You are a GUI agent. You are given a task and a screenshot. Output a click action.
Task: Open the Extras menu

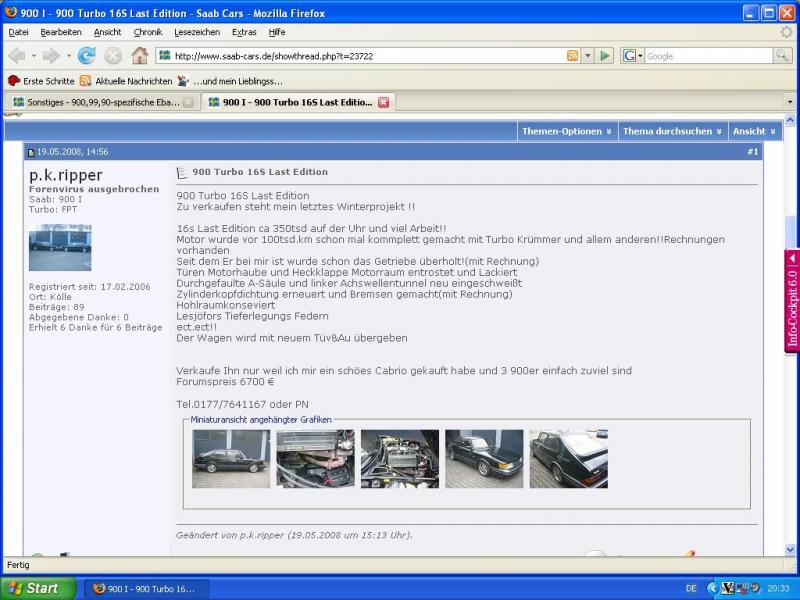pyautogui.click(x=244, y=32)
